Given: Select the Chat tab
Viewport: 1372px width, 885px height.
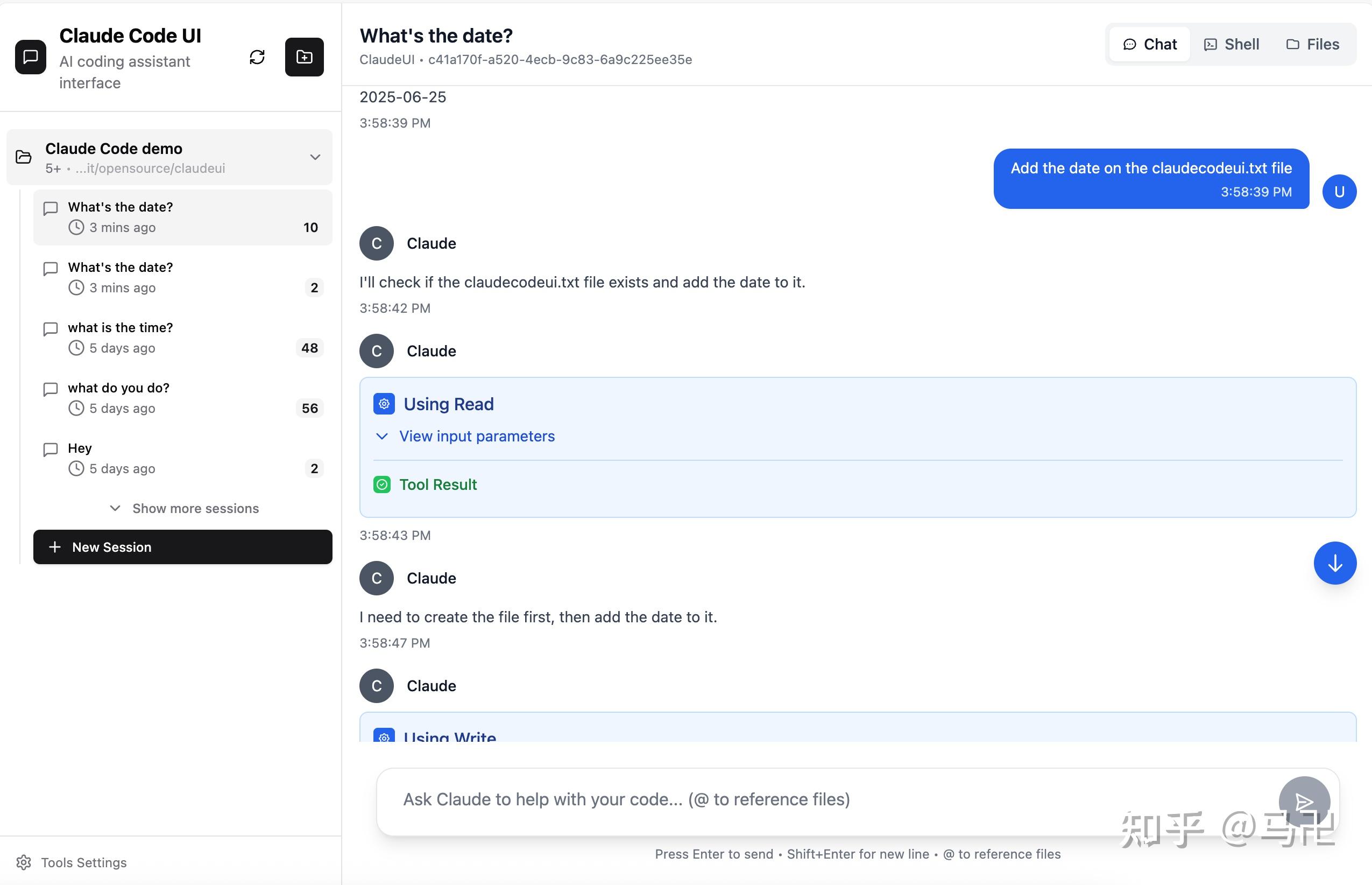Looking at the screenshot, I should [x=1149, y=44].
